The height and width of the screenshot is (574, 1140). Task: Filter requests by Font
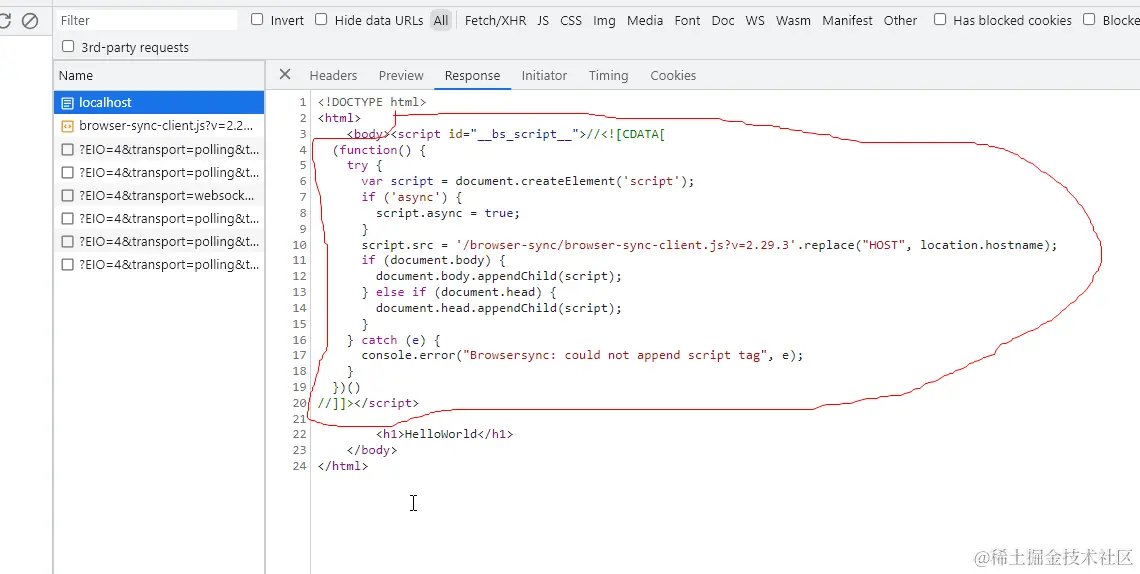pos(687,20)
